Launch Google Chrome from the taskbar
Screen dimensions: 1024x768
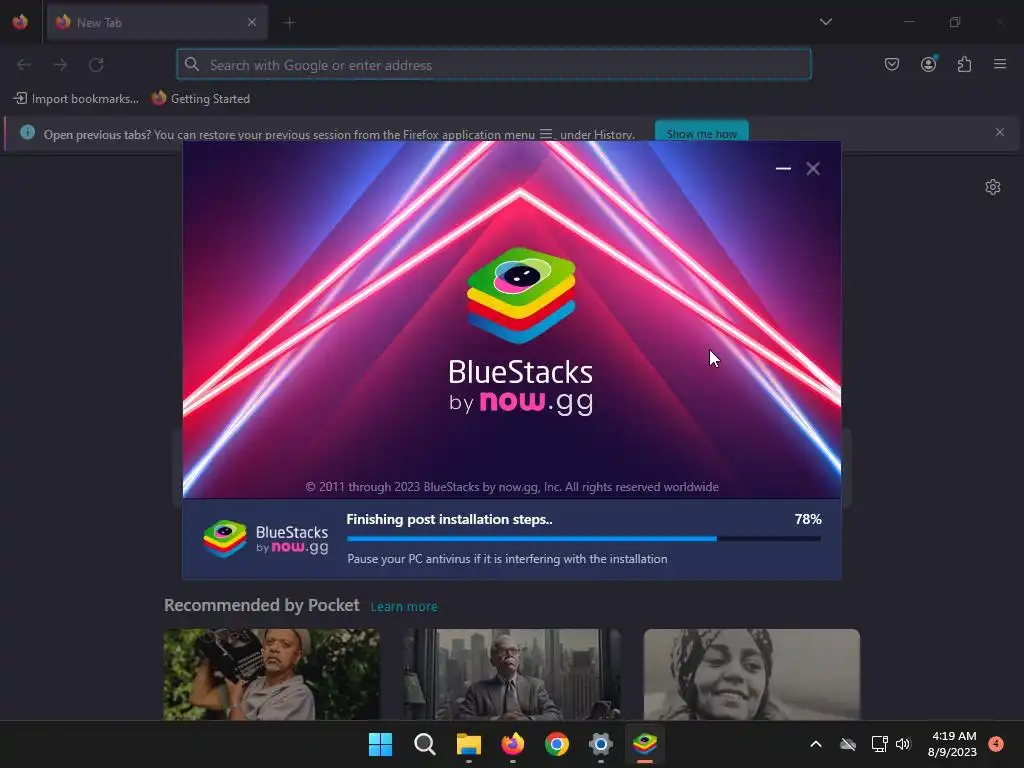557,744
